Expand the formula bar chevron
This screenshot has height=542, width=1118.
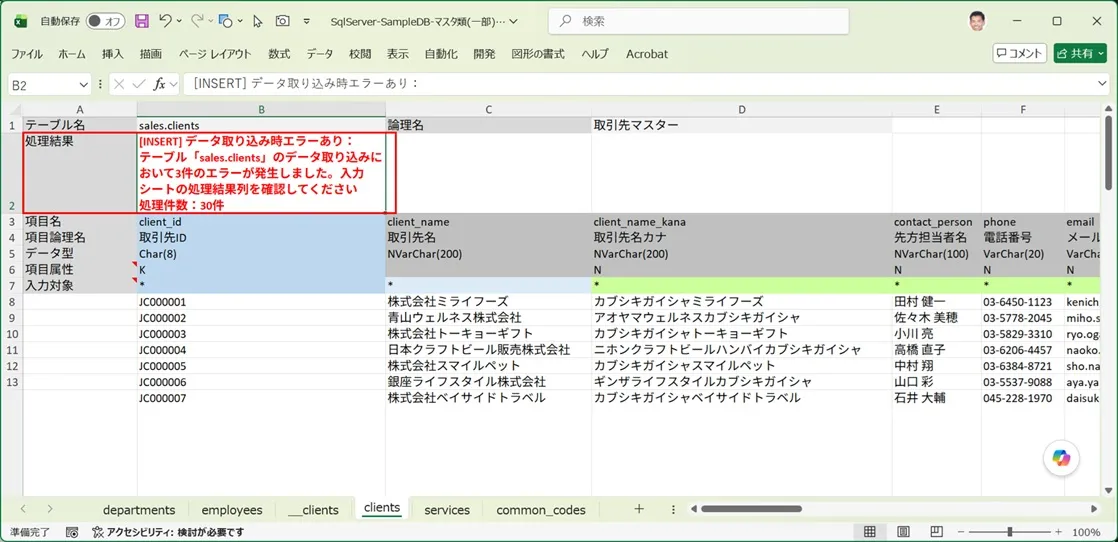click(1102, 84)
